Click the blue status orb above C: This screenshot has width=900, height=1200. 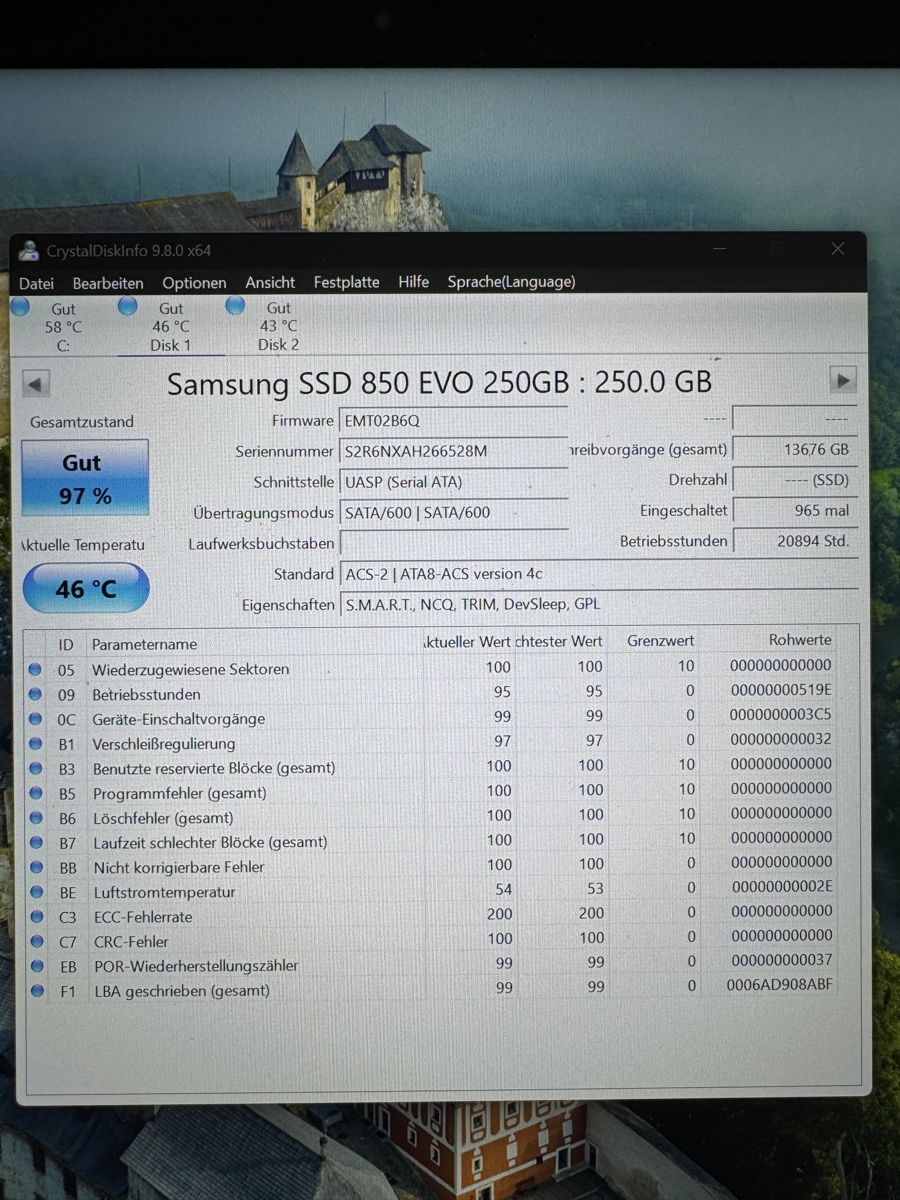[19, 306]
